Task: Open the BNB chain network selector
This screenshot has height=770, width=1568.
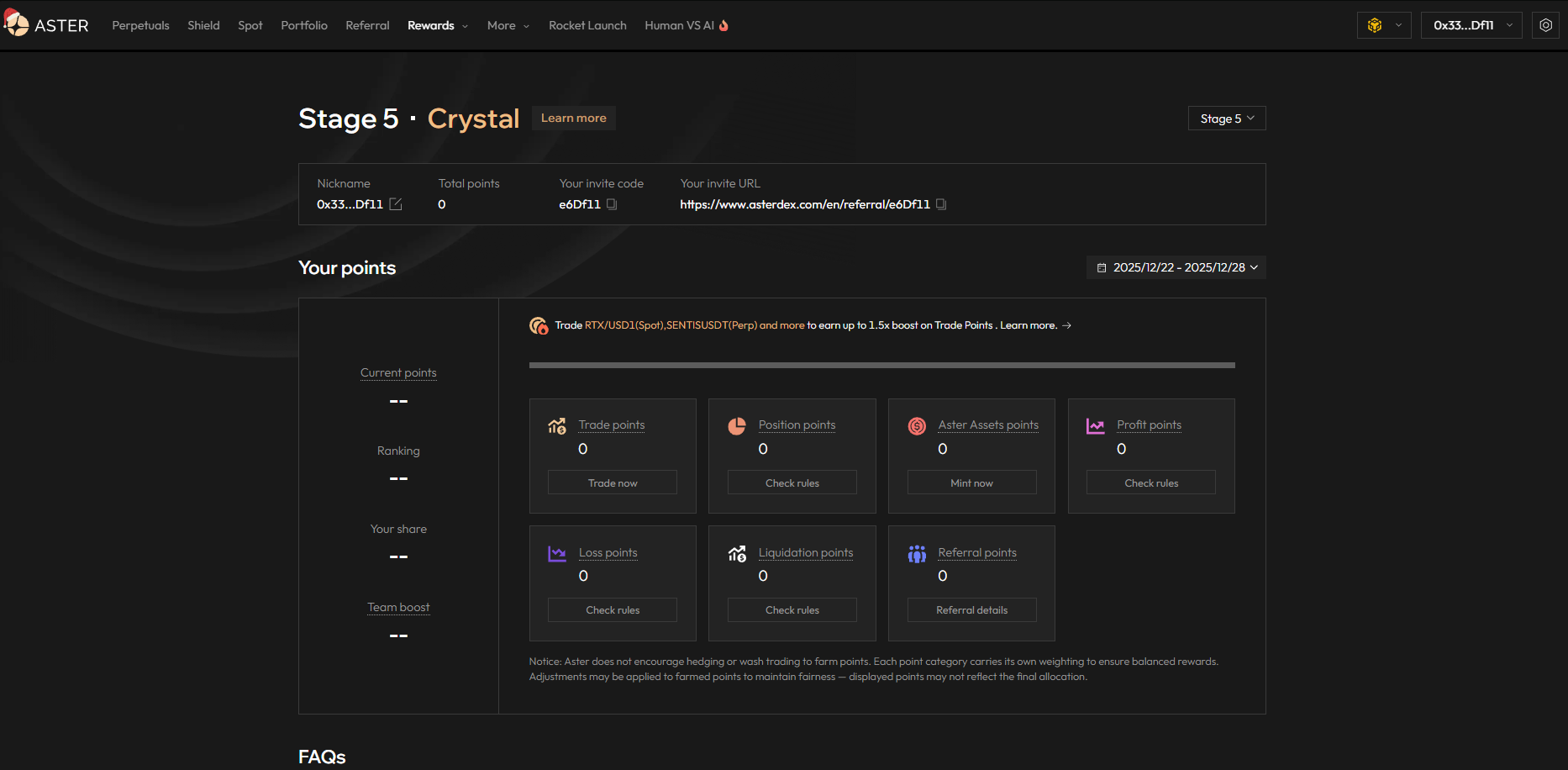Action: pyautogui.click(x=1383, y=25)
